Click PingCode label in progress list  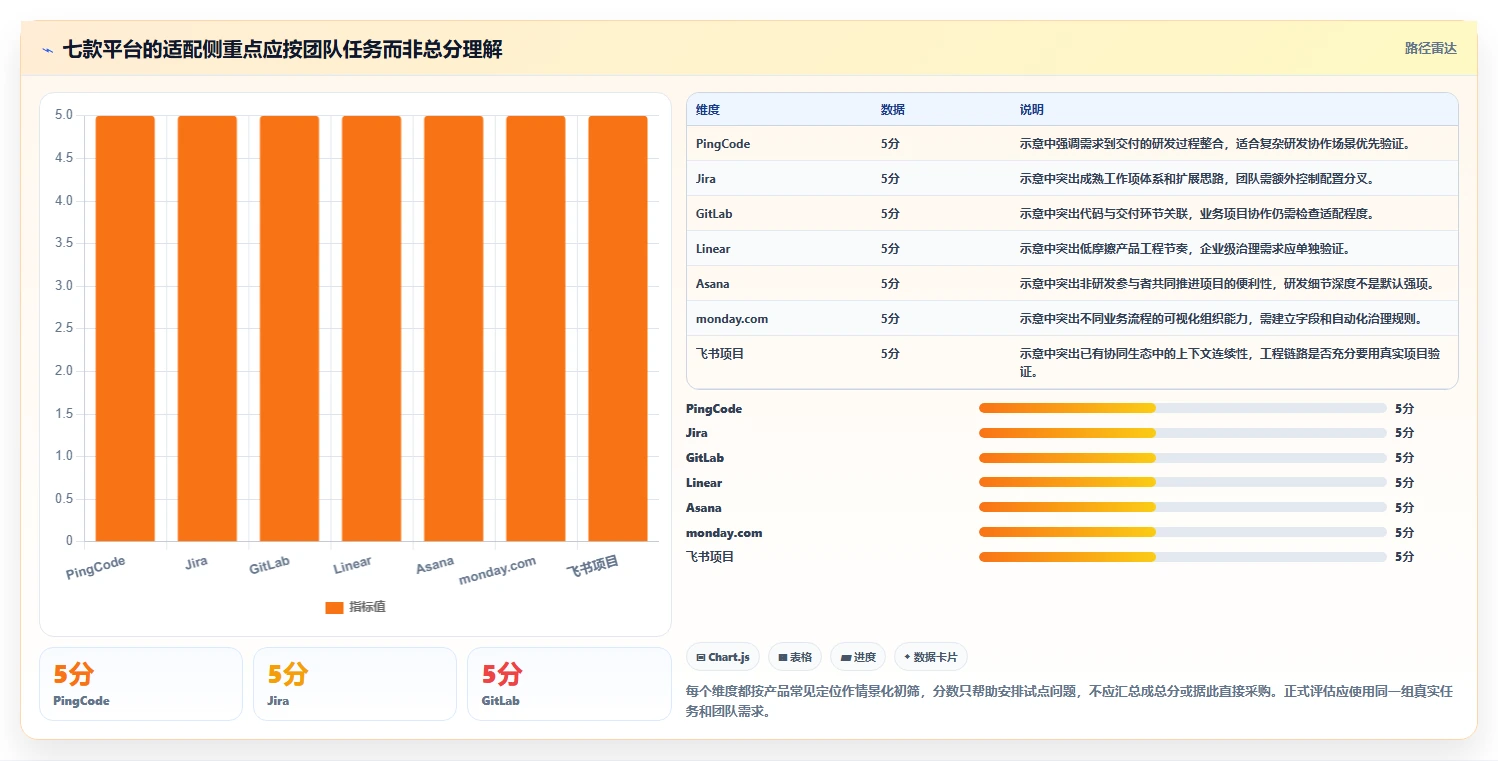coord(714,408)
